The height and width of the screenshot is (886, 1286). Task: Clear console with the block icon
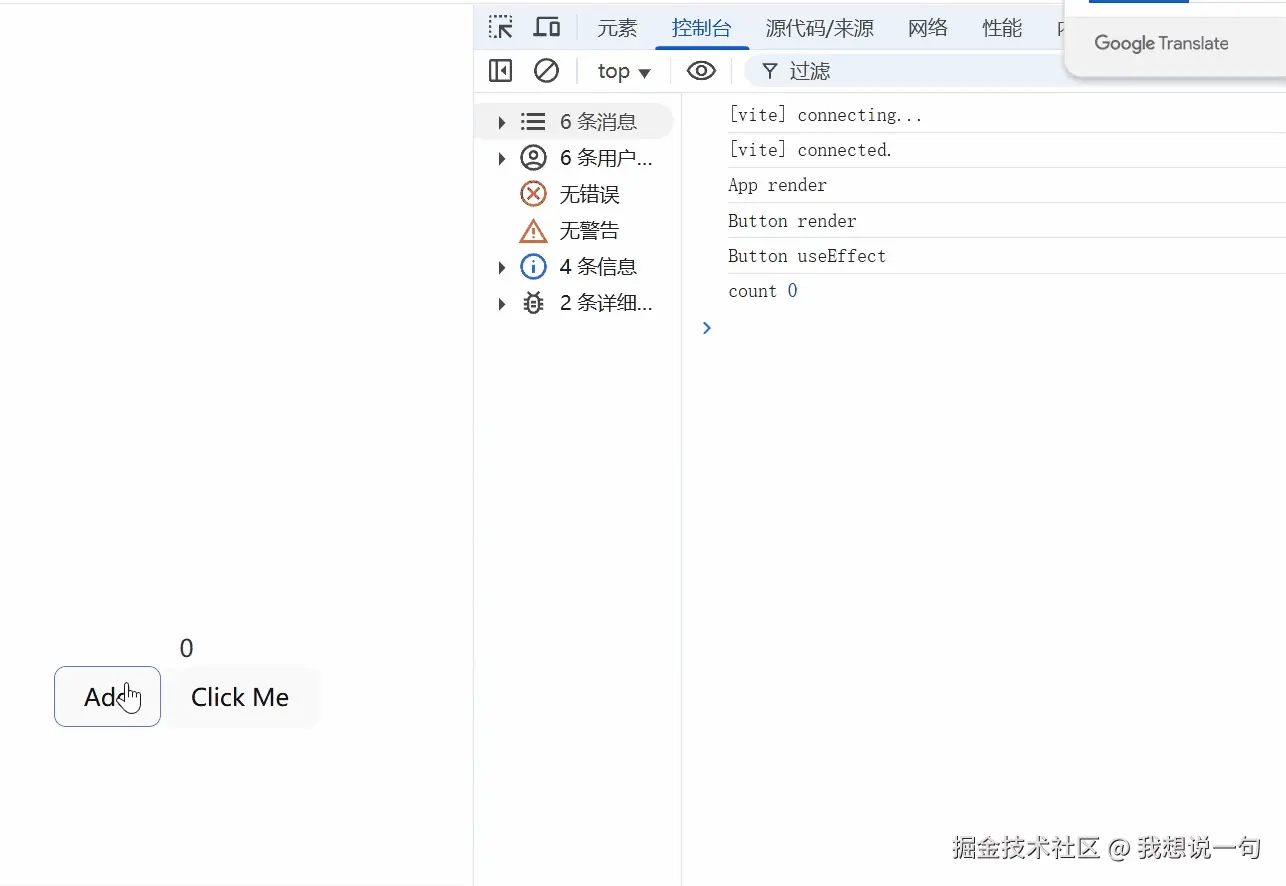546,71
